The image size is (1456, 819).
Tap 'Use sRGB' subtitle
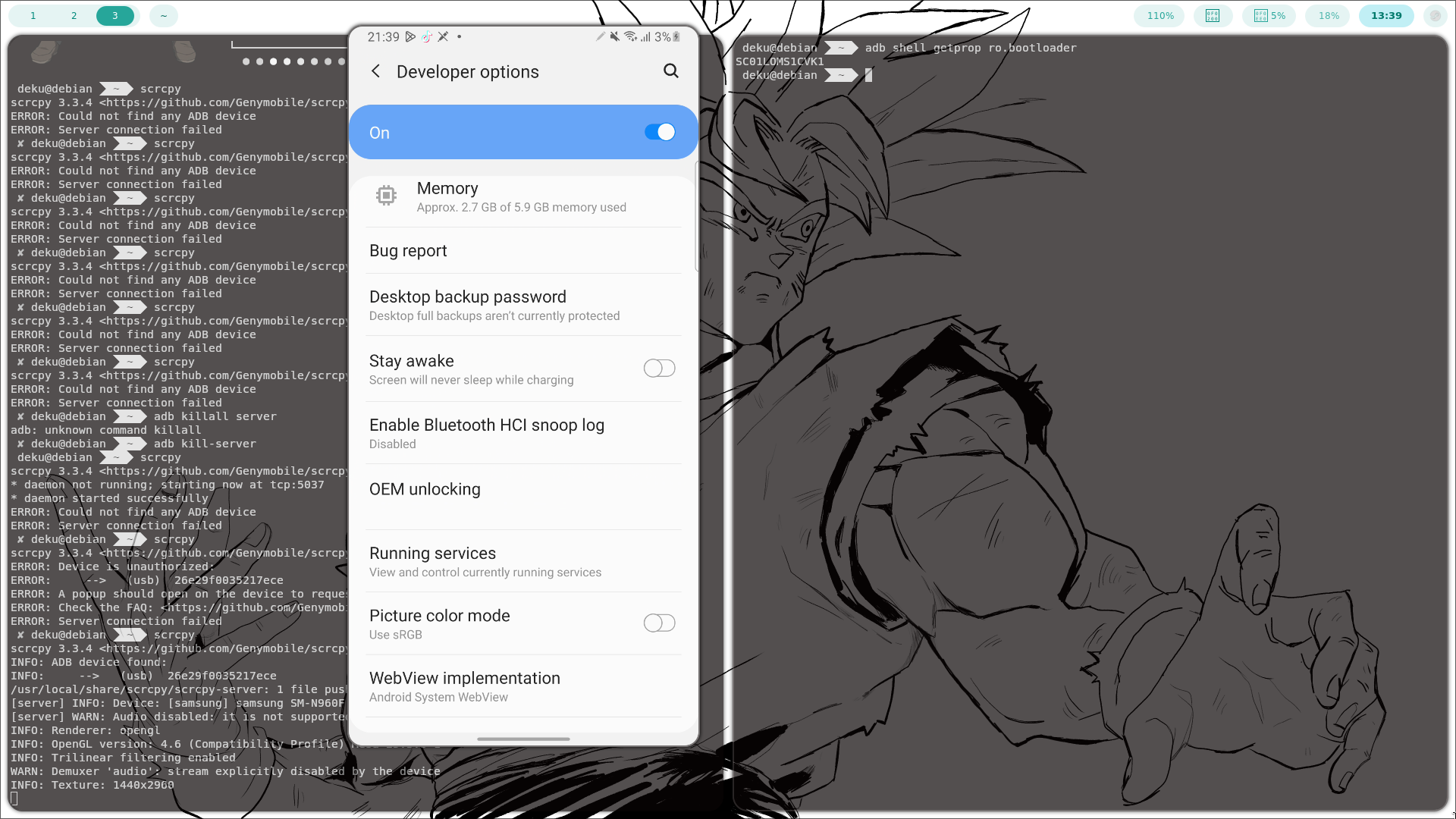(x=396, y=635)
